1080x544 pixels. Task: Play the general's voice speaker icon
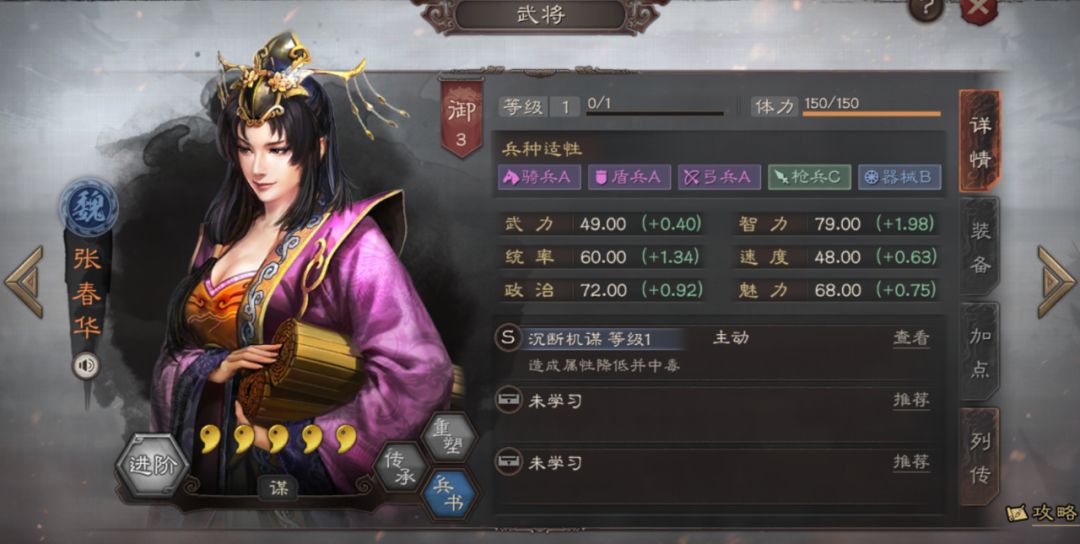pyautogui.click(x=86, y=366)
